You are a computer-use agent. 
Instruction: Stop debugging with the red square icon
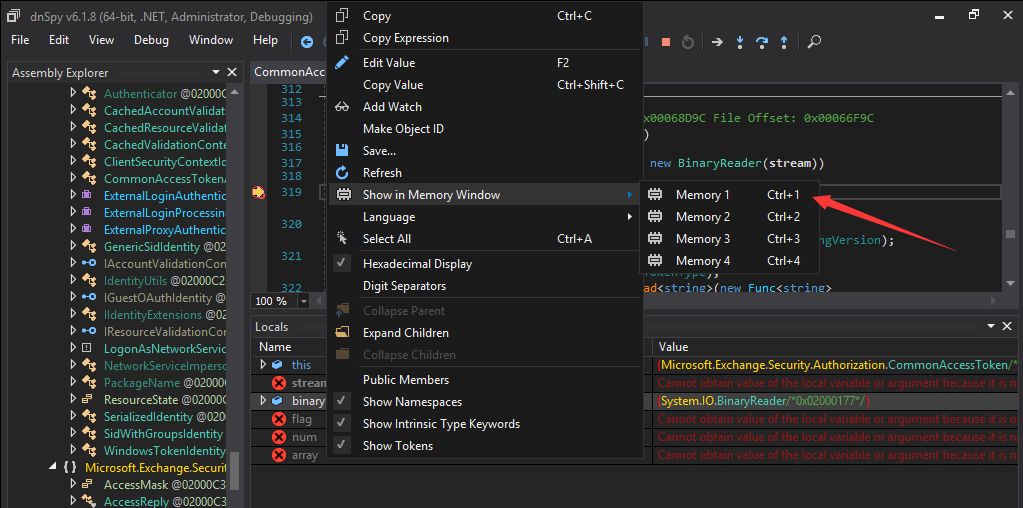tap(666, 42)
